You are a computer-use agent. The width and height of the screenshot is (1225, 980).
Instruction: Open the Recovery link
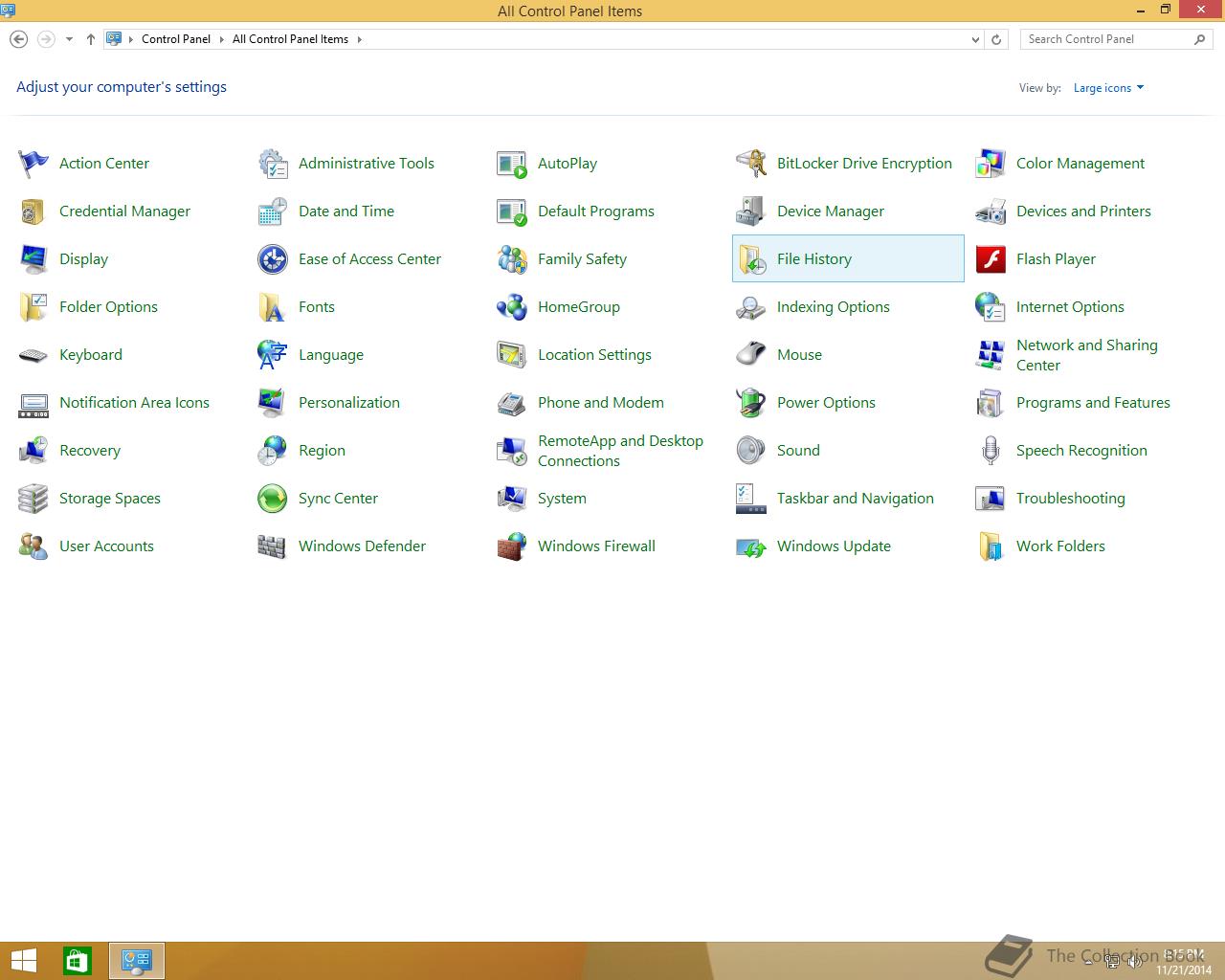coord(90,451)
